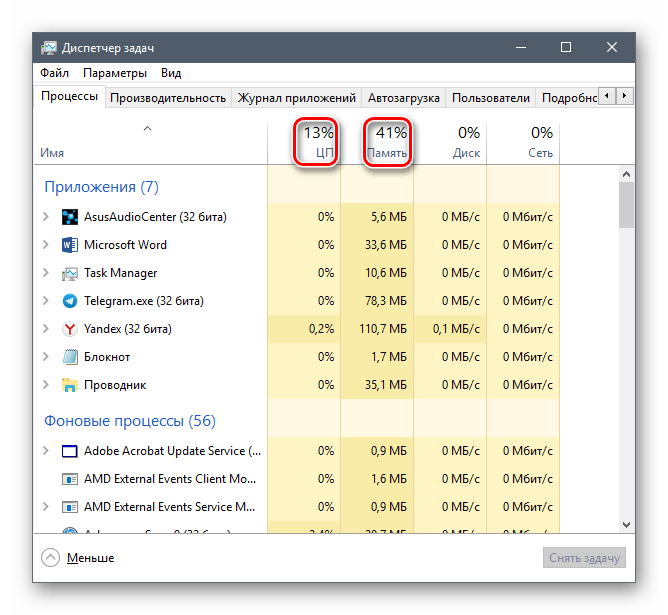This screenshot has height=615, width=668.
Task: Click the AMD External Events Client 1,6 МБ
Action: coord(389,479)
